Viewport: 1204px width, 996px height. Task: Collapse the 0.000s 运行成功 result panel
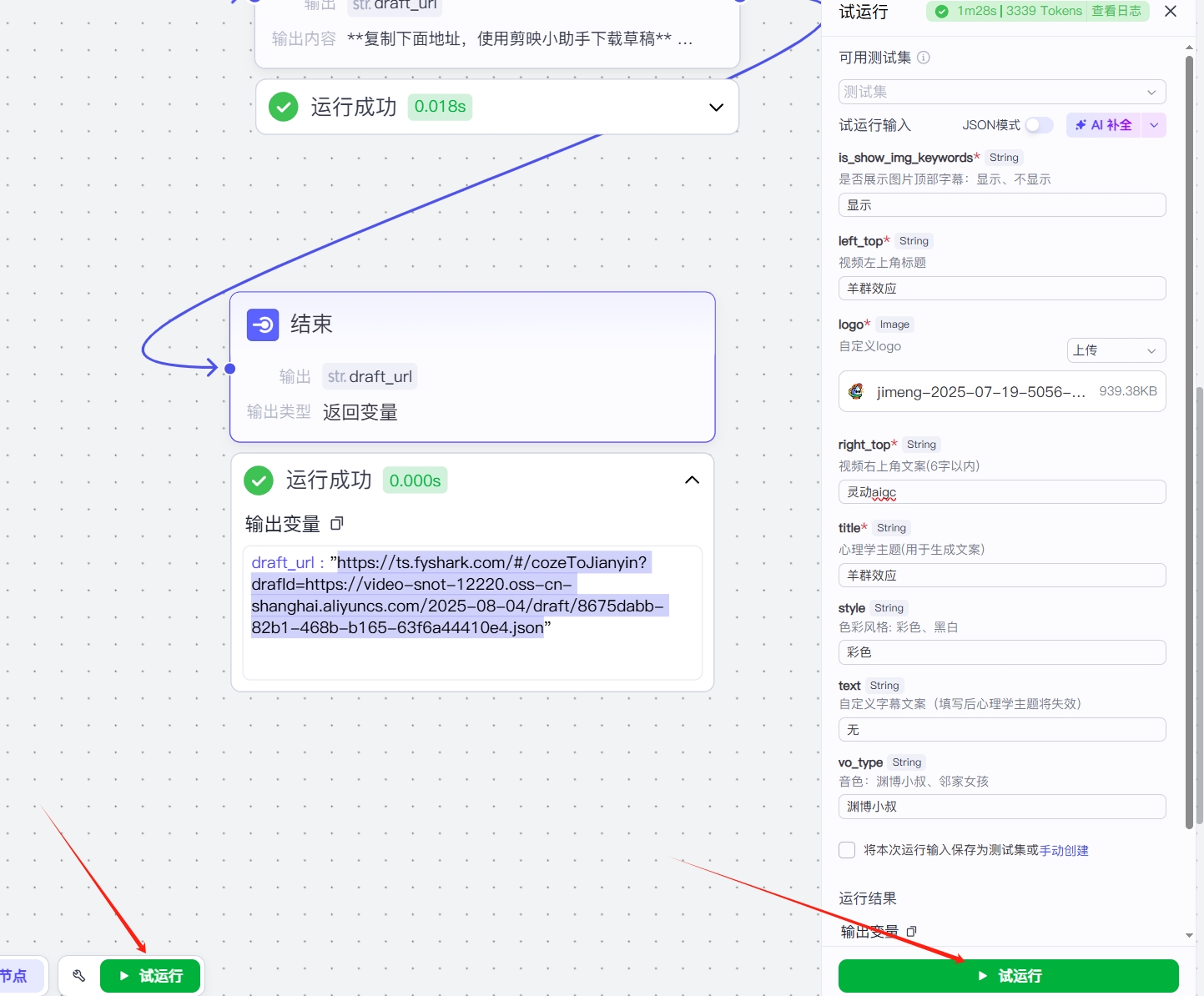(x=692, y=480)
